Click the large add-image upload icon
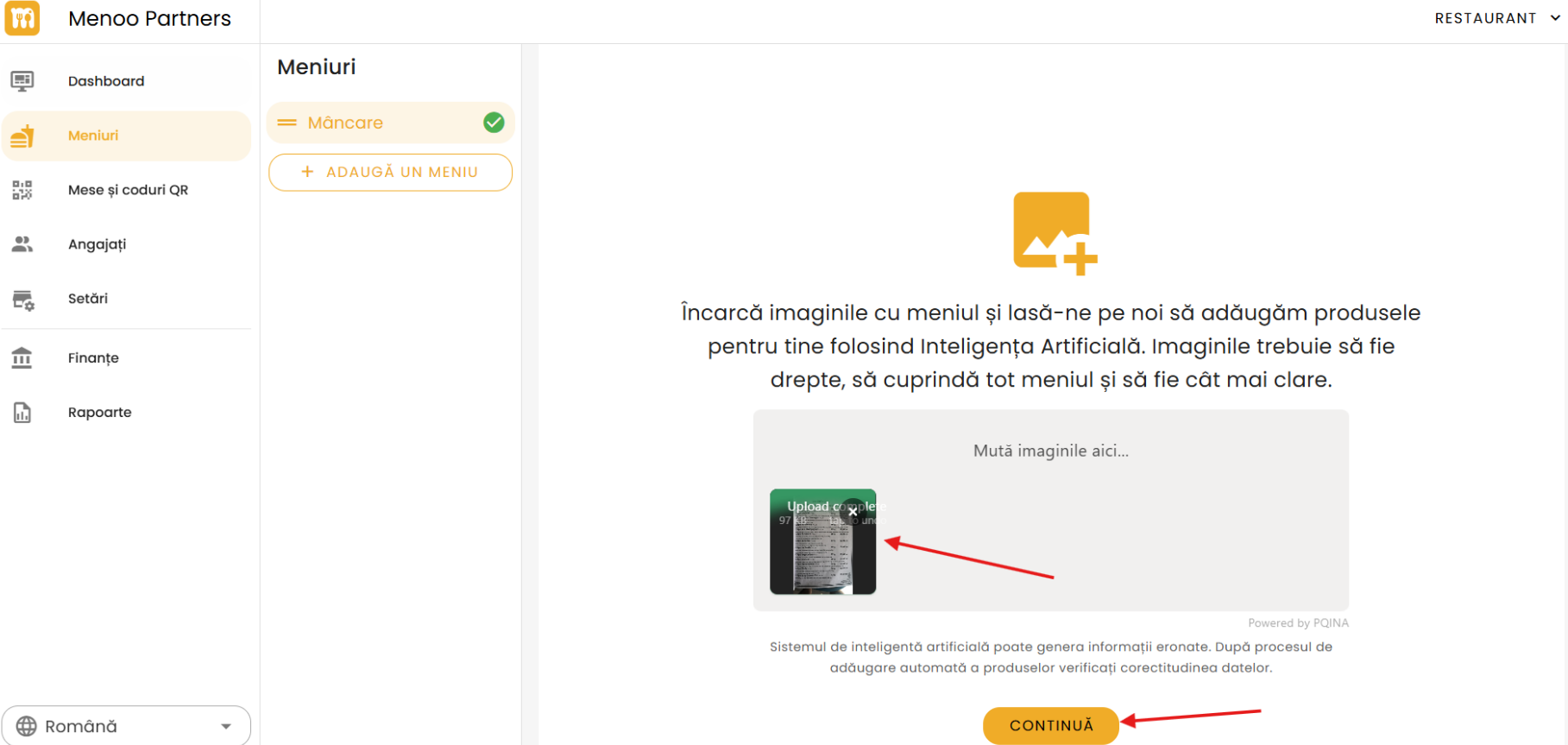This screenshot has height=745, width=1568. (x=1055, y=233)
